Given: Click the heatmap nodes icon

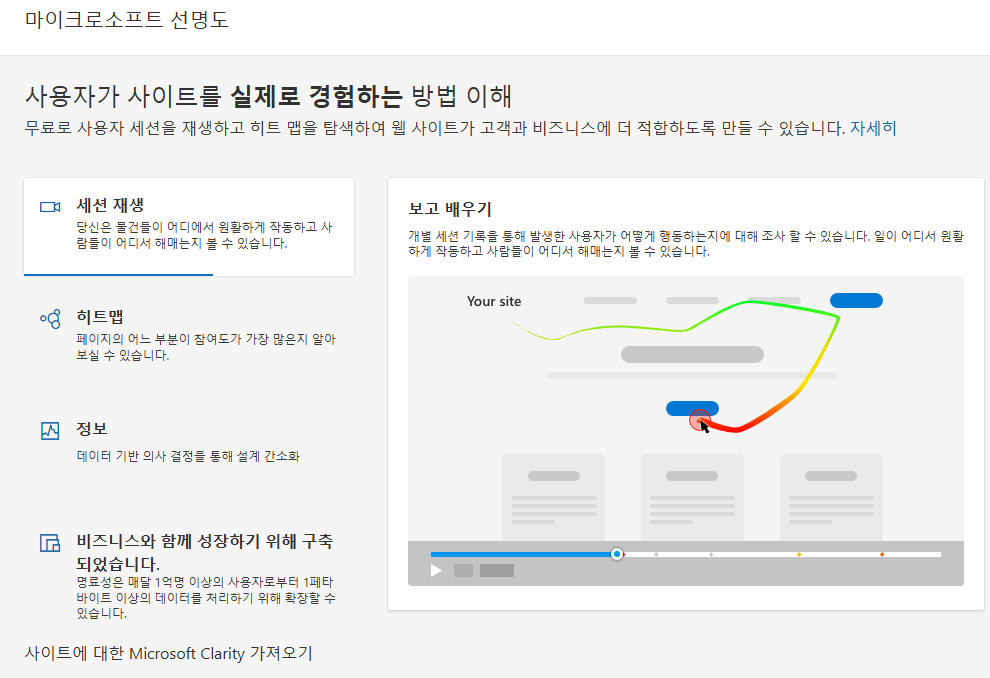Looking at the screenshot, I should pos(51,319).
